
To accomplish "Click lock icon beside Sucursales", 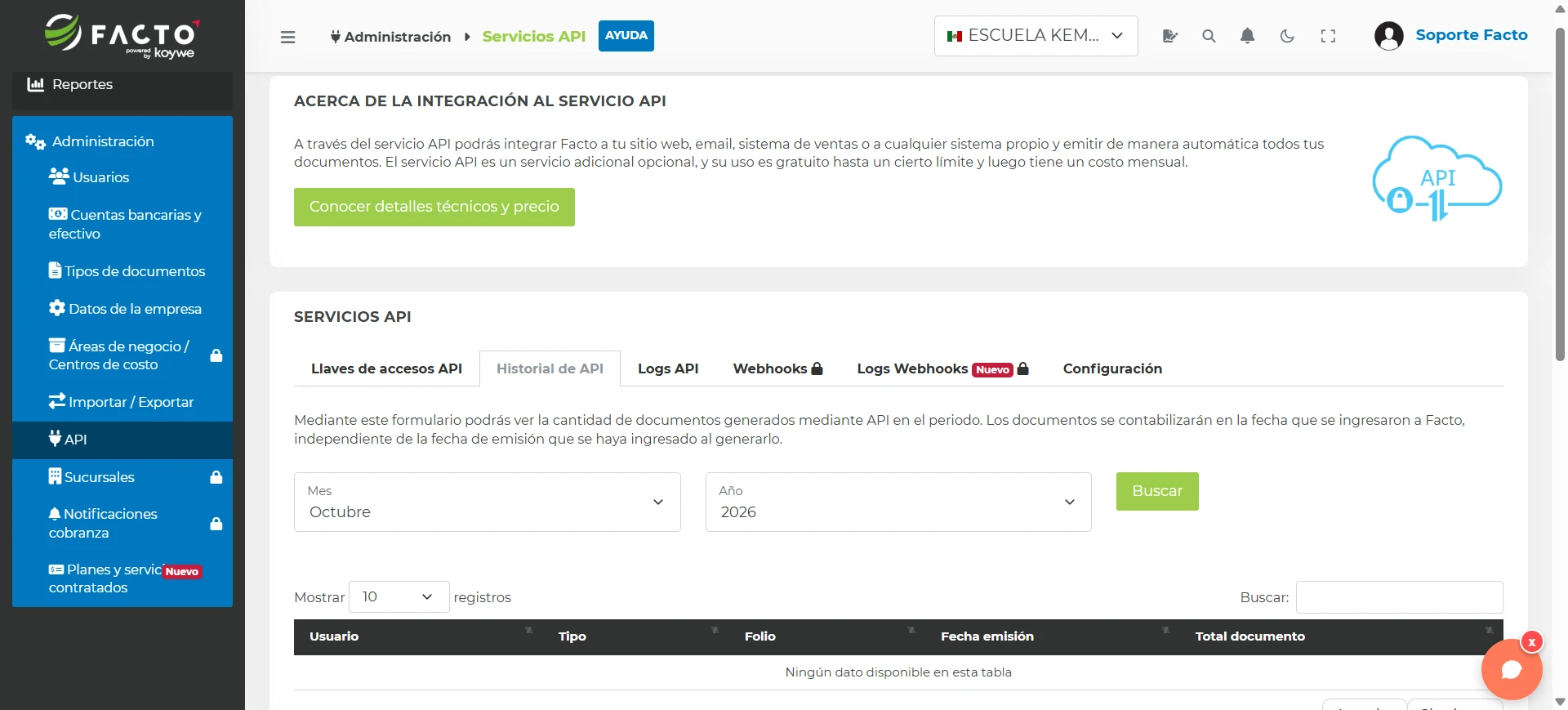I will pos(216,477).
